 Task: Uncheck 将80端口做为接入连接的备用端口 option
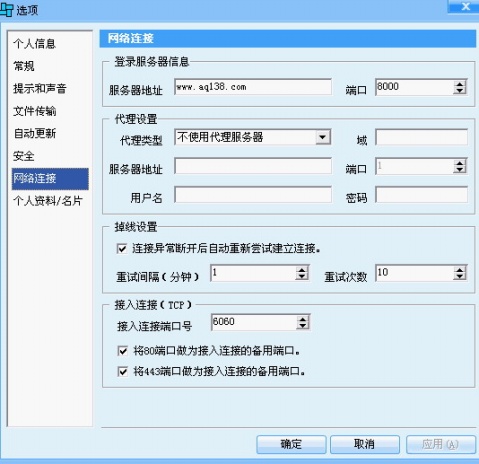[123, 351]
